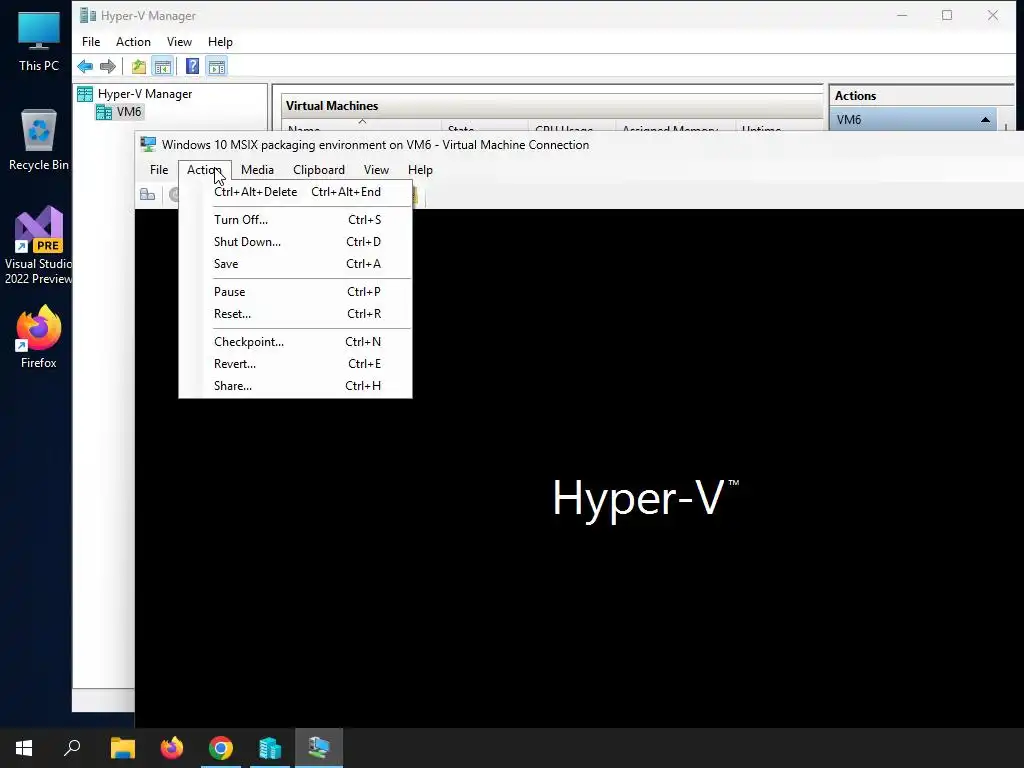Select This PC desktop icon
The image size is (1024, 768).
click(39, 42)
